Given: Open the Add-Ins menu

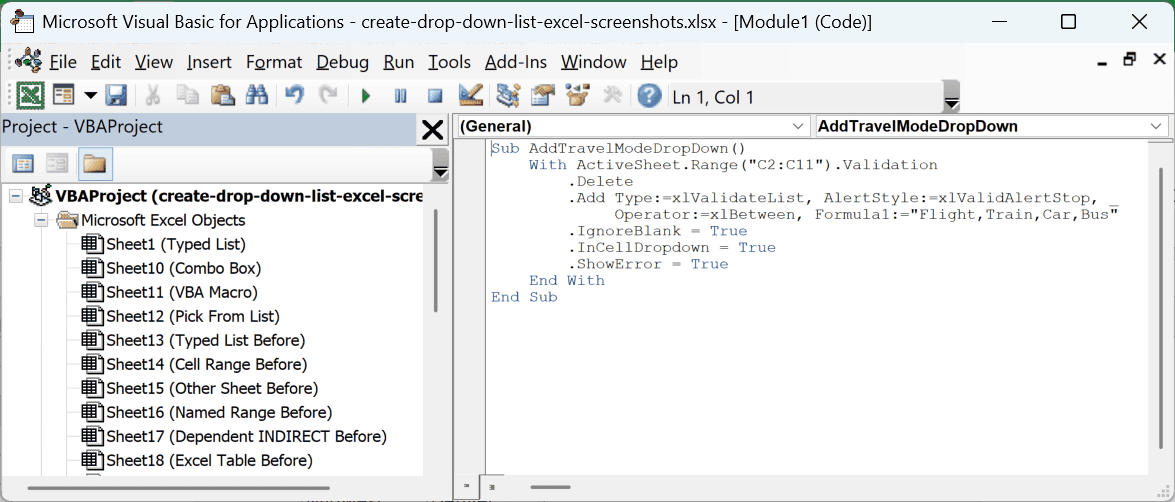Looking at the screenshot, I should 516,61.
